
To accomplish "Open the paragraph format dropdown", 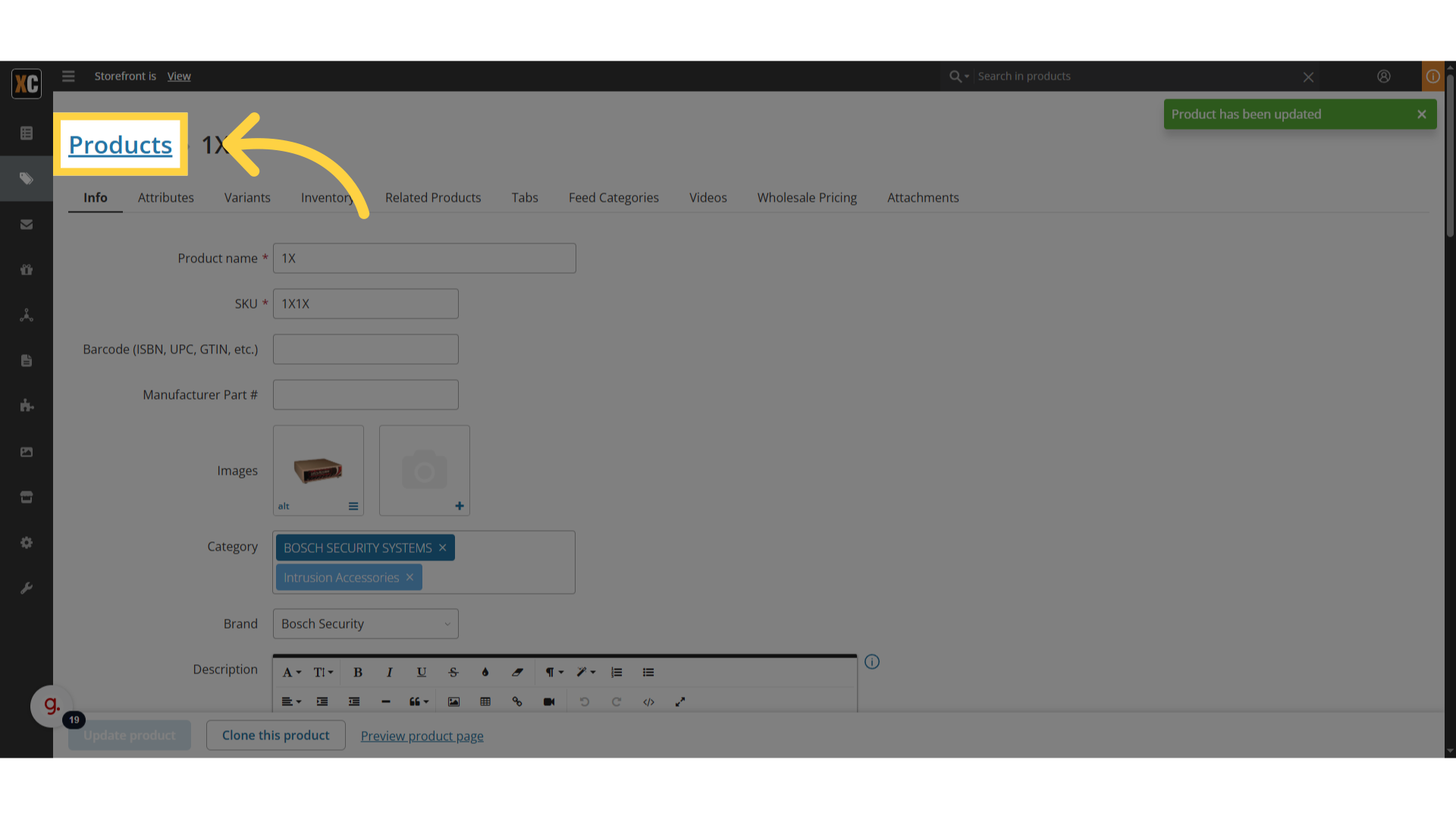I will [x=554, y=672].
